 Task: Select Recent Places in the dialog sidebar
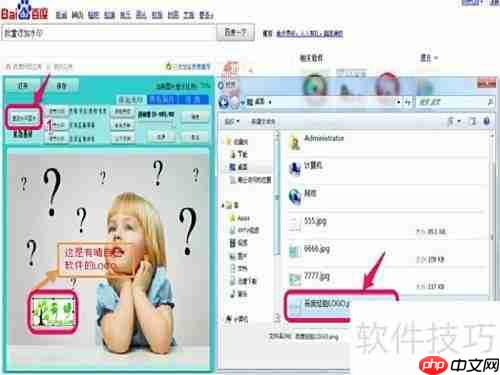[x=251, y=180]
